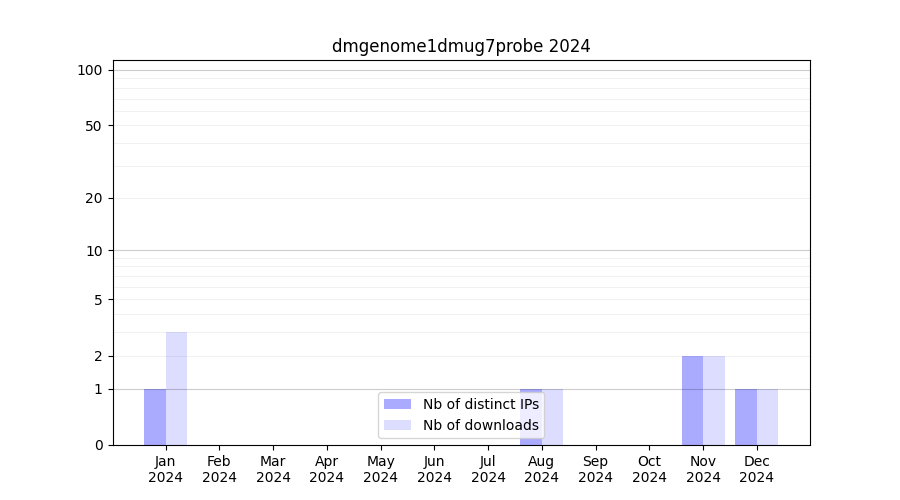Click the 5 tick on the y-axis

tap(98, 300)
